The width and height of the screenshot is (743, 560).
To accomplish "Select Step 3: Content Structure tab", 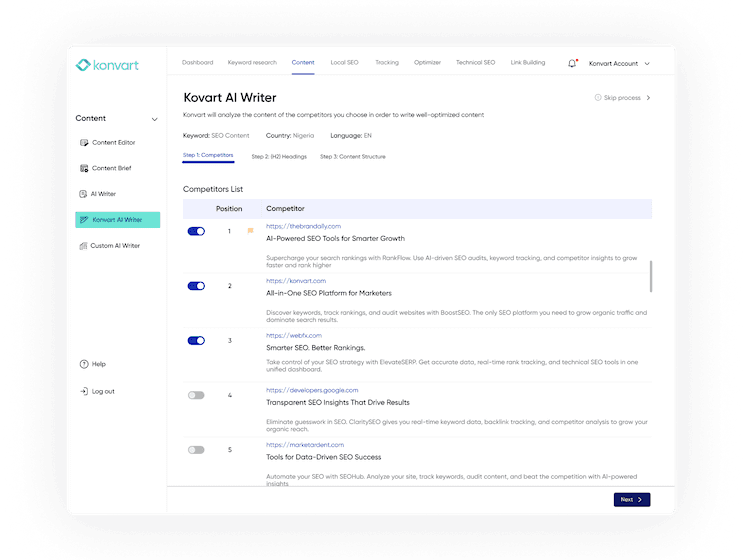I will tap(353, 157).
